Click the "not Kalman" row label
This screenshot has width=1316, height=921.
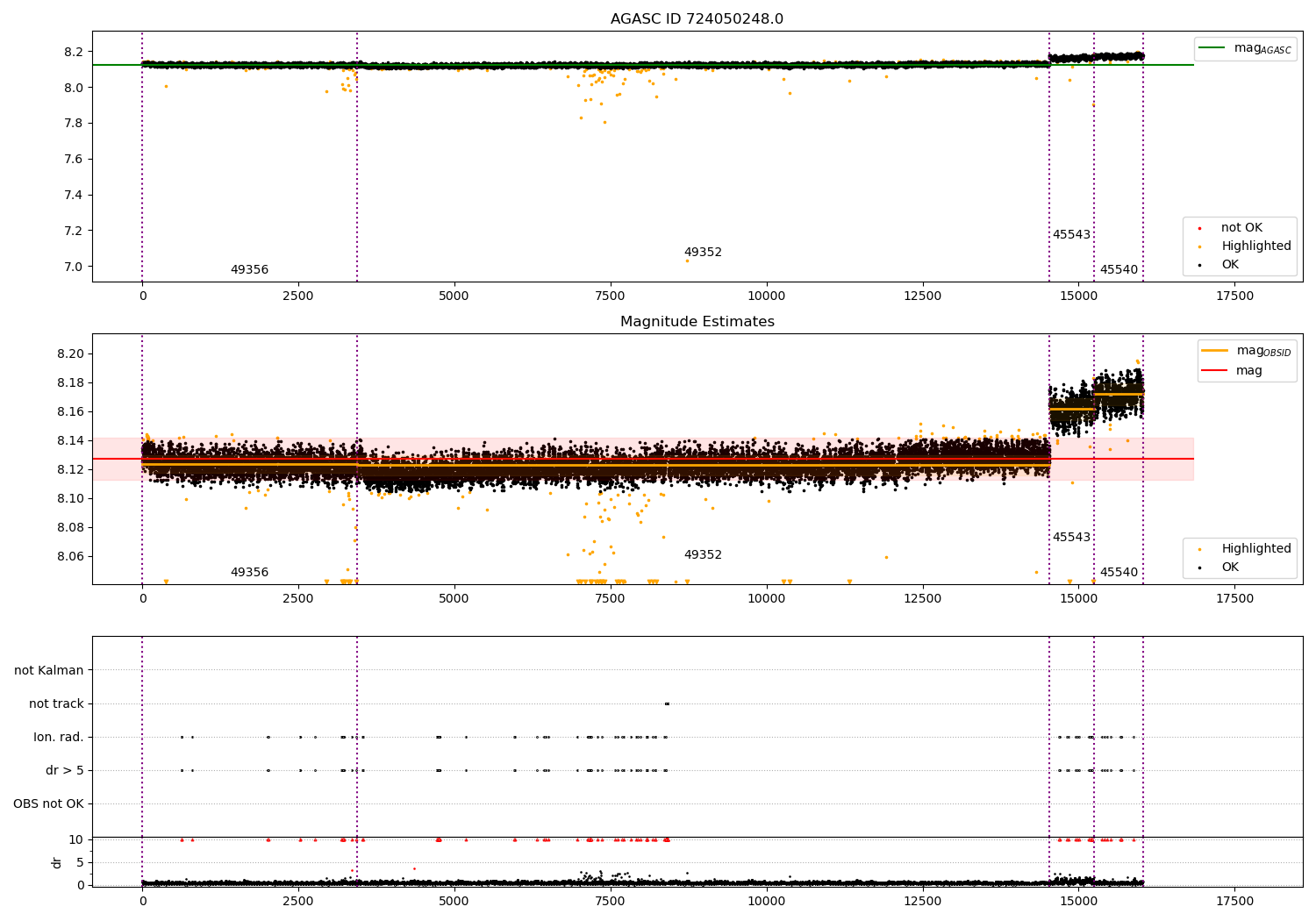(x=49, y=671)
